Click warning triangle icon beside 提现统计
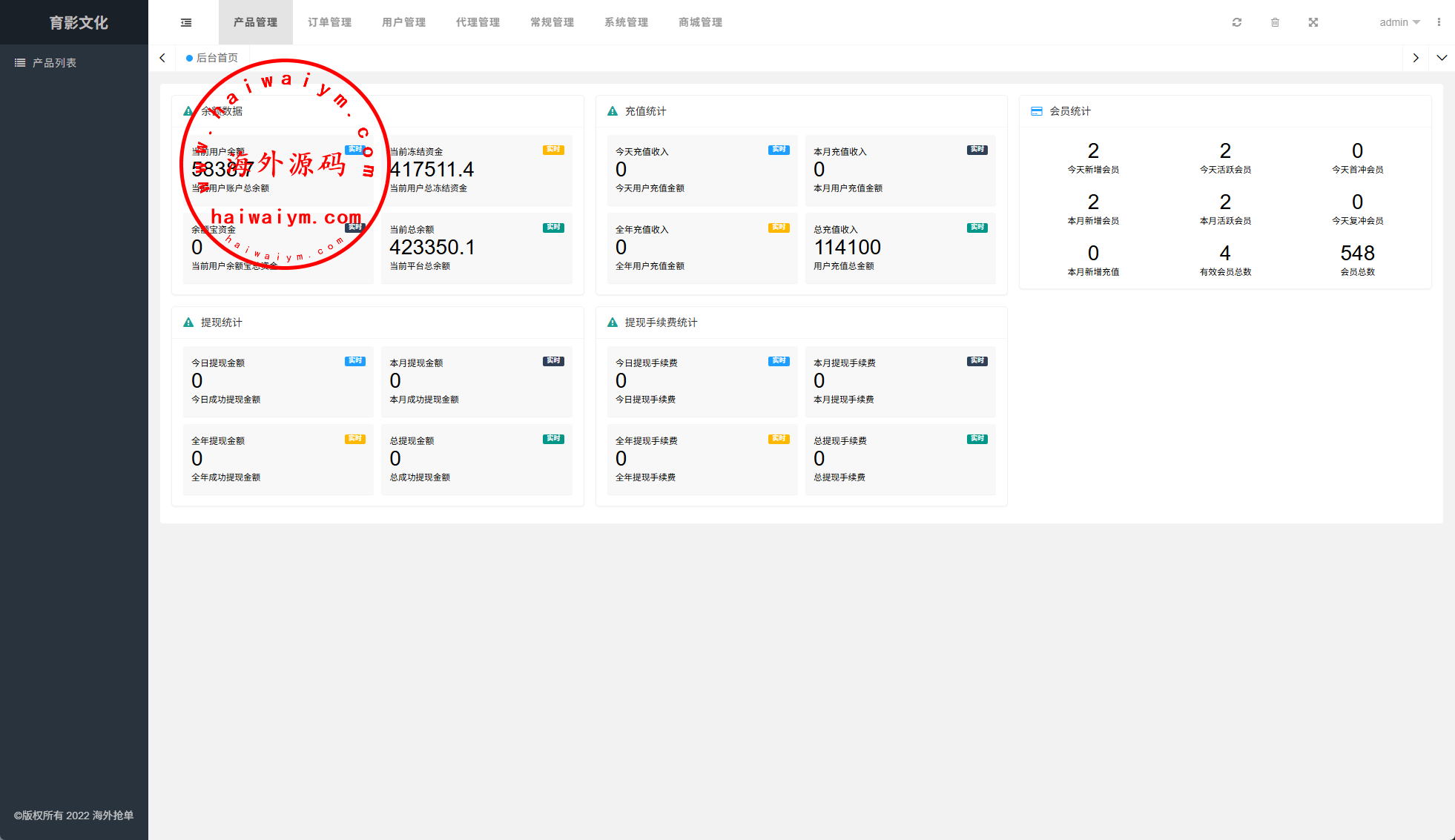This screenshot has width=1455, height=840. click(188, 323)
